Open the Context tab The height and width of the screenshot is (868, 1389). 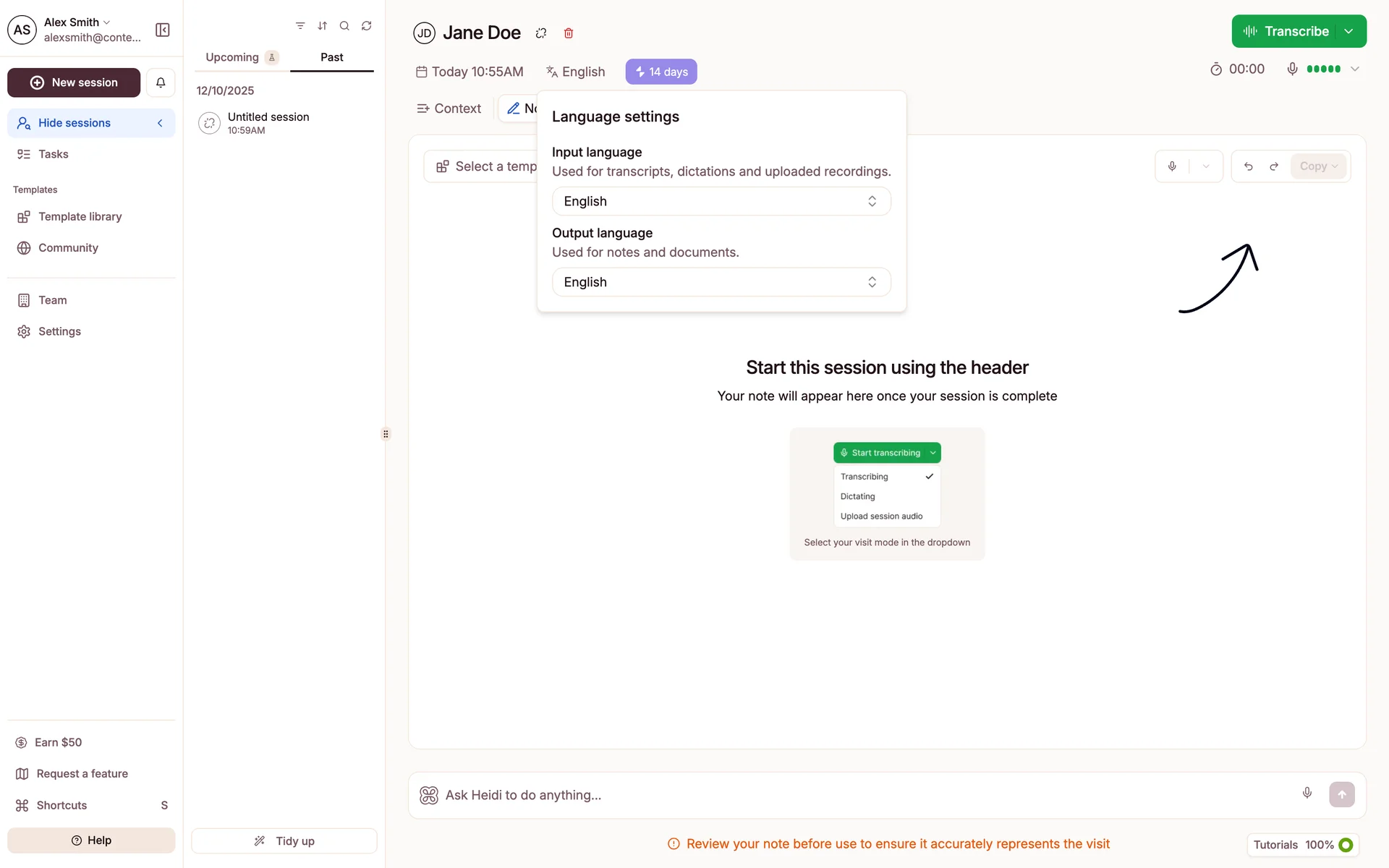(449, 109)
